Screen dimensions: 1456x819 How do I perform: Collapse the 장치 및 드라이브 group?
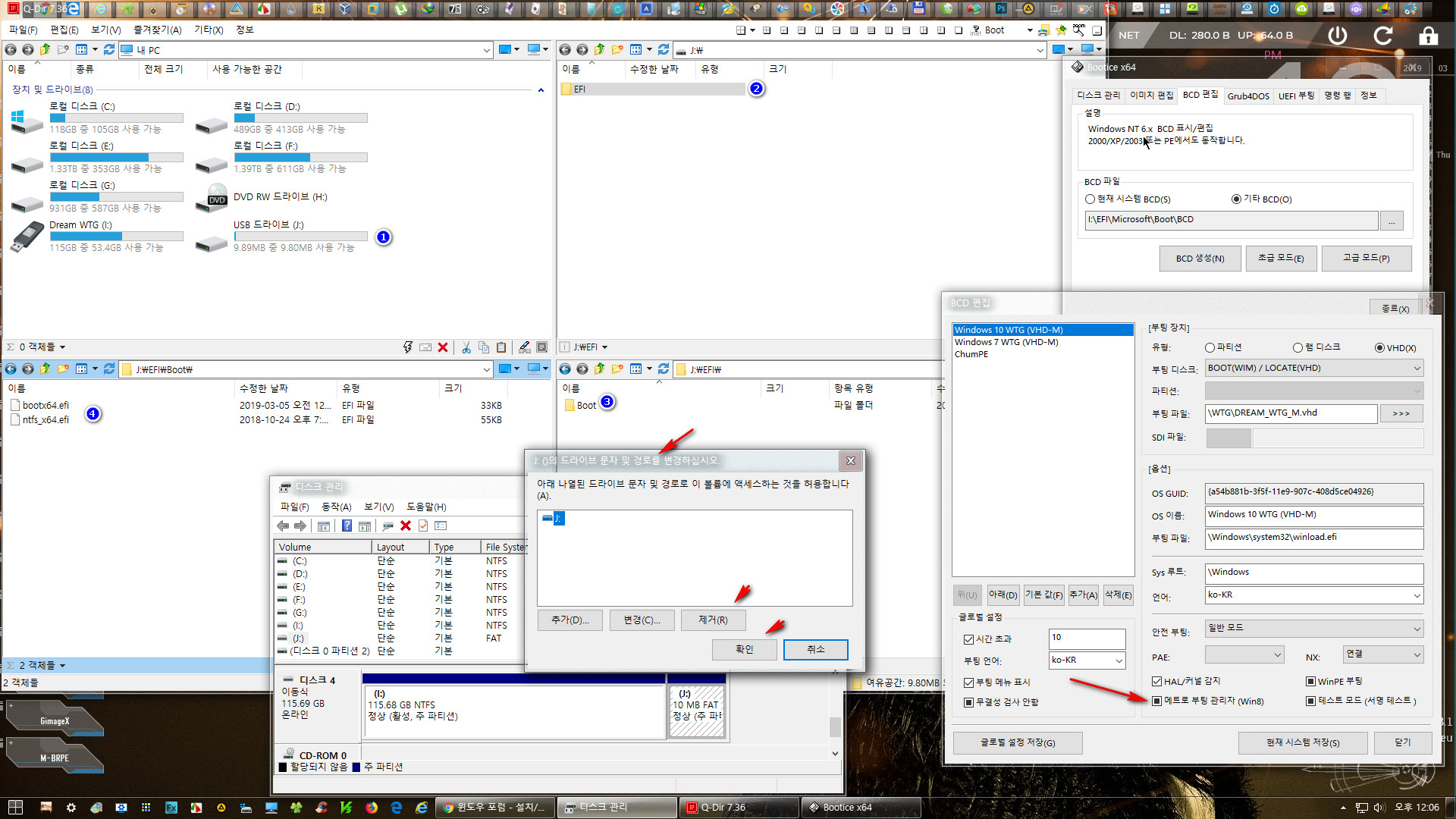541,90
